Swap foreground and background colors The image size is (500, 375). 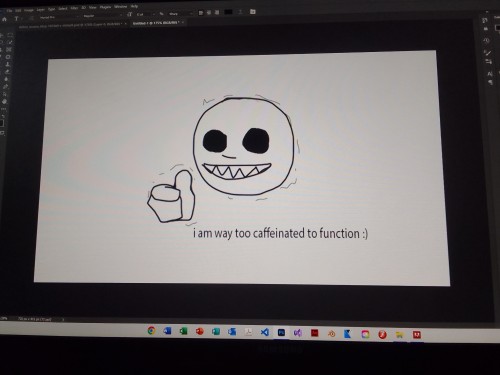[x=3, y=116]
